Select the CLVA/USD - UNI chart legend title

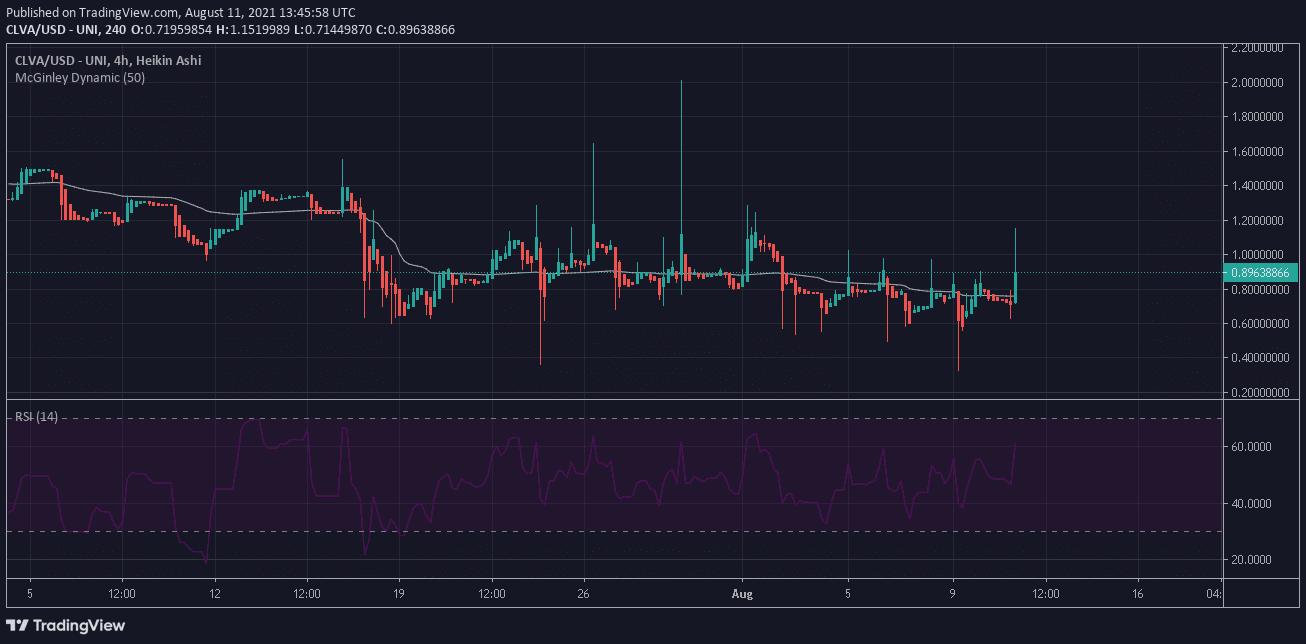[108, 61]
